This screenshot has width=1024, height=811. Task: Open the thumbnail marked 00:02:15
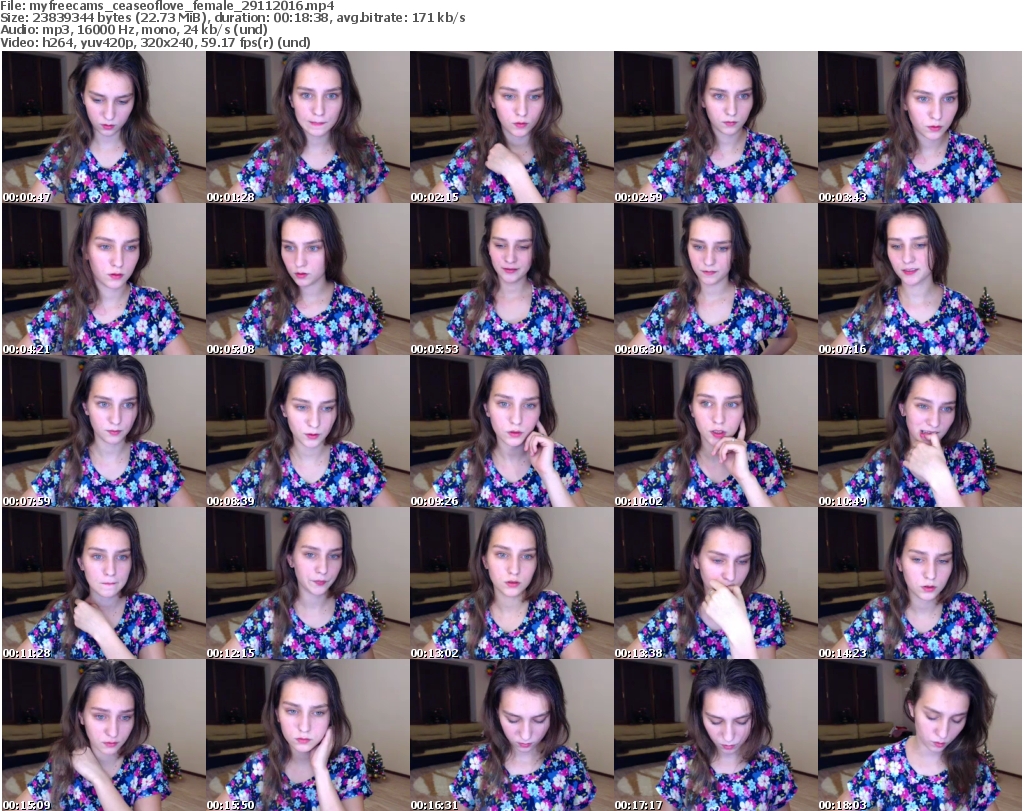pyautogui.click(x=511, y=127)
